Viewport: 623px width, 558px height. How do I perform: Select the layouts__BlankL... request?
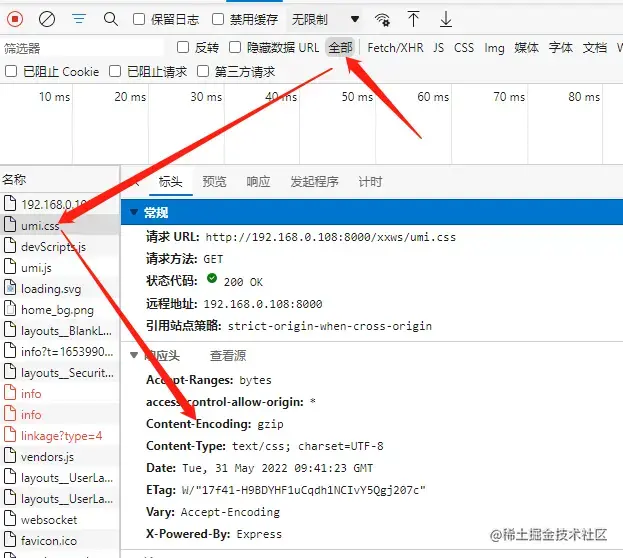[60, 331]
